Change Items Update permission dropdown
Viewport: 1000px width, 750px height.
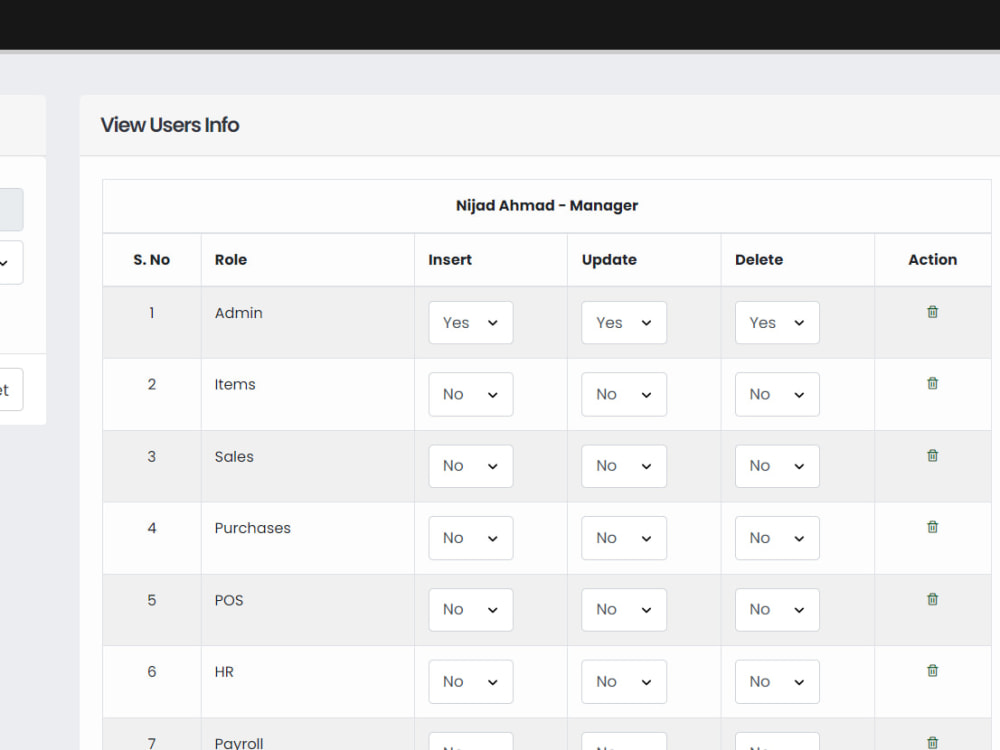[x=624, y=394]
